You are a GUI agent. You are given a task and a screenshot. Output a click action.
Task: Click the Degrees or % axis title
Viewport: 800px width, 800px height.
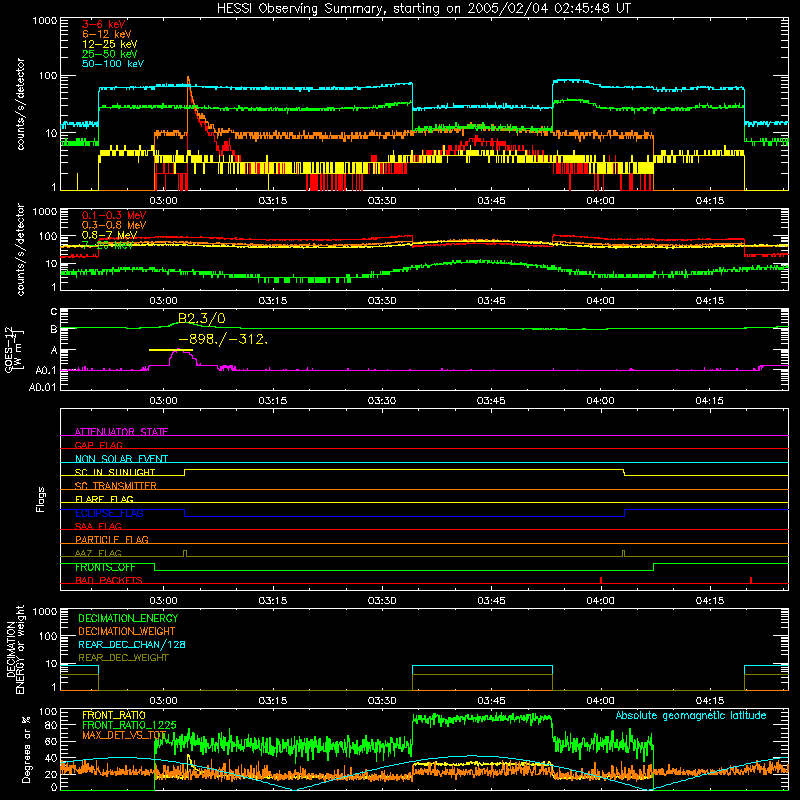coord(27,749)
